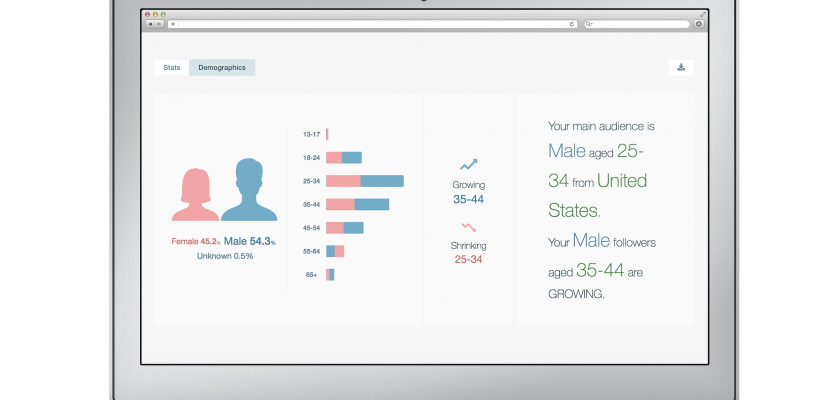Screen dimensions: 840x400
Task: Click the Male 54.3% label
Action: click(250, 242)
